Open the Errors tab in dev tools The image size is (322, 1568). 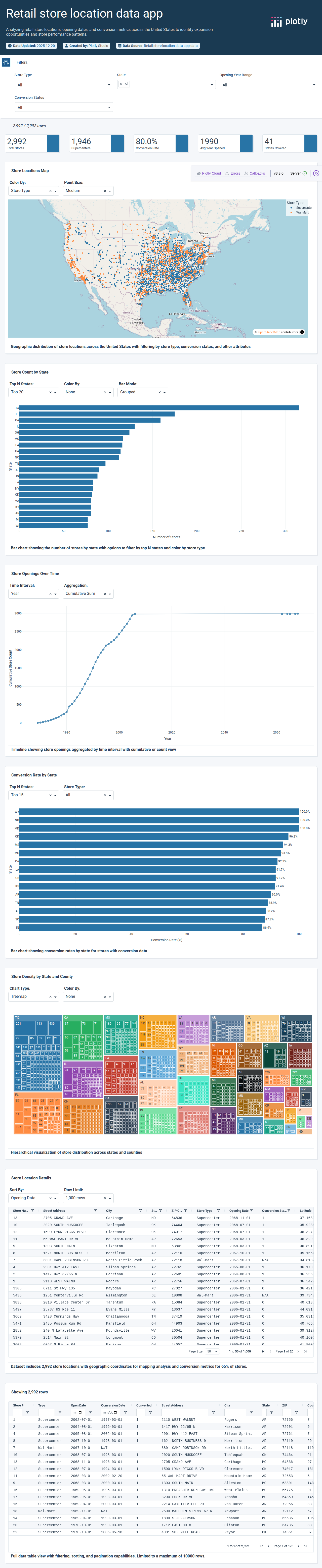(232, 174)
